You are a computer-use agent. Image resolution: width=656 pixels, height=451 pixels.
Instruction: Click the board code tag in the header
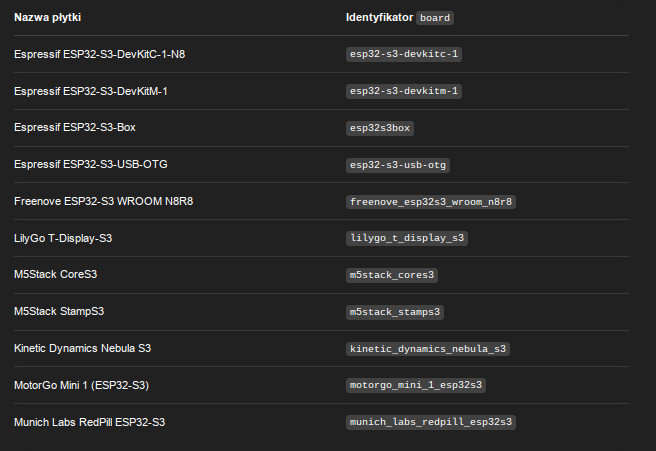point(435,18)
